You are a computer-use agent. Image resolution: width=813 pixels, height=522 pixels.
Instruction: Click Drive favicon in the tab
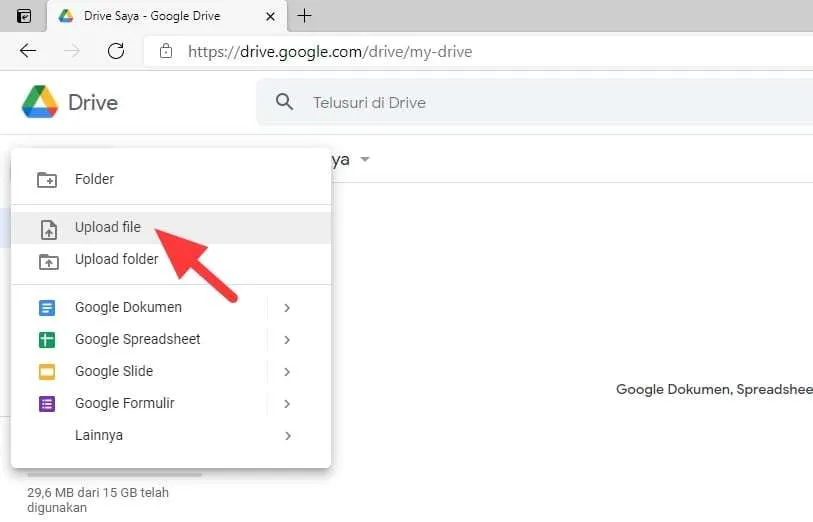click(x=66, y=16)
